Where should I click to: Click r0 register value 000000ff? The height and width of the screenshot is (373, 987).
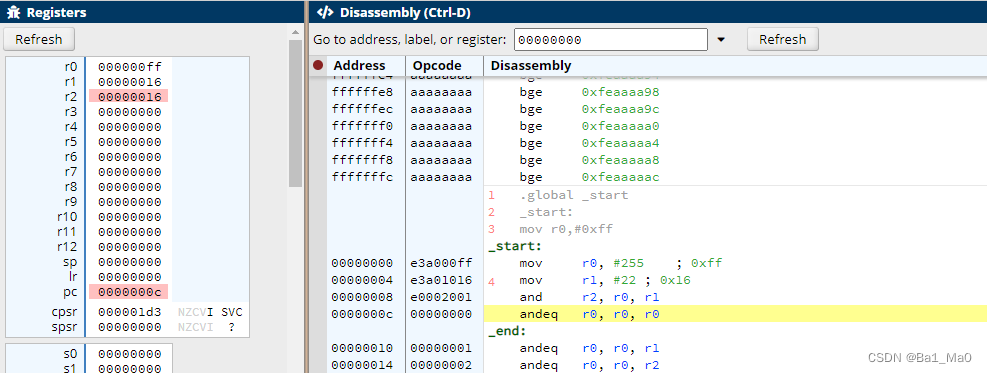coord(130,67)
